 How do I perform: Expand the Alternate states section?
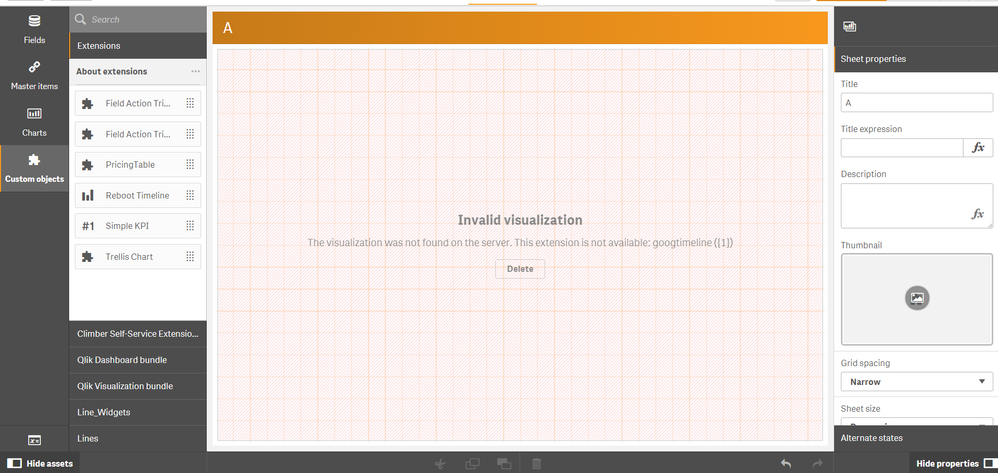click(x=916, y=438)
